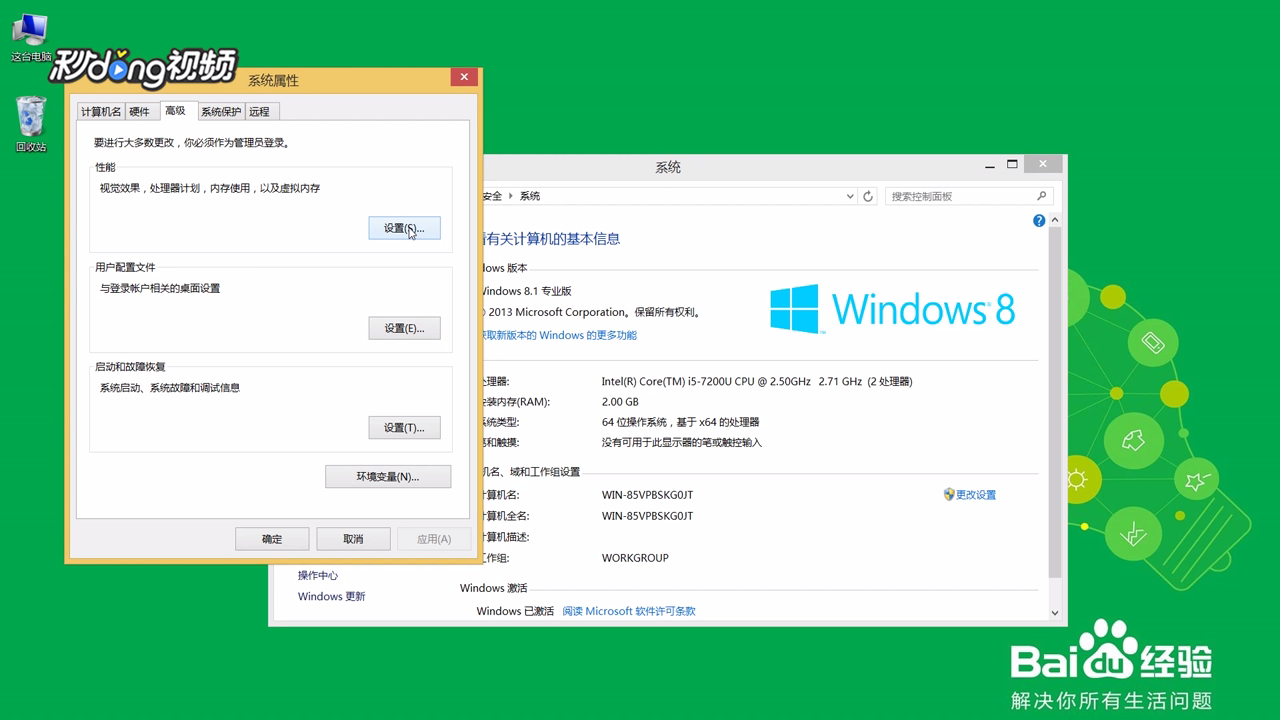The width and height of the screenshot is (1280, 720).
Task: Open the 操作中心 link
Action: 318,575
